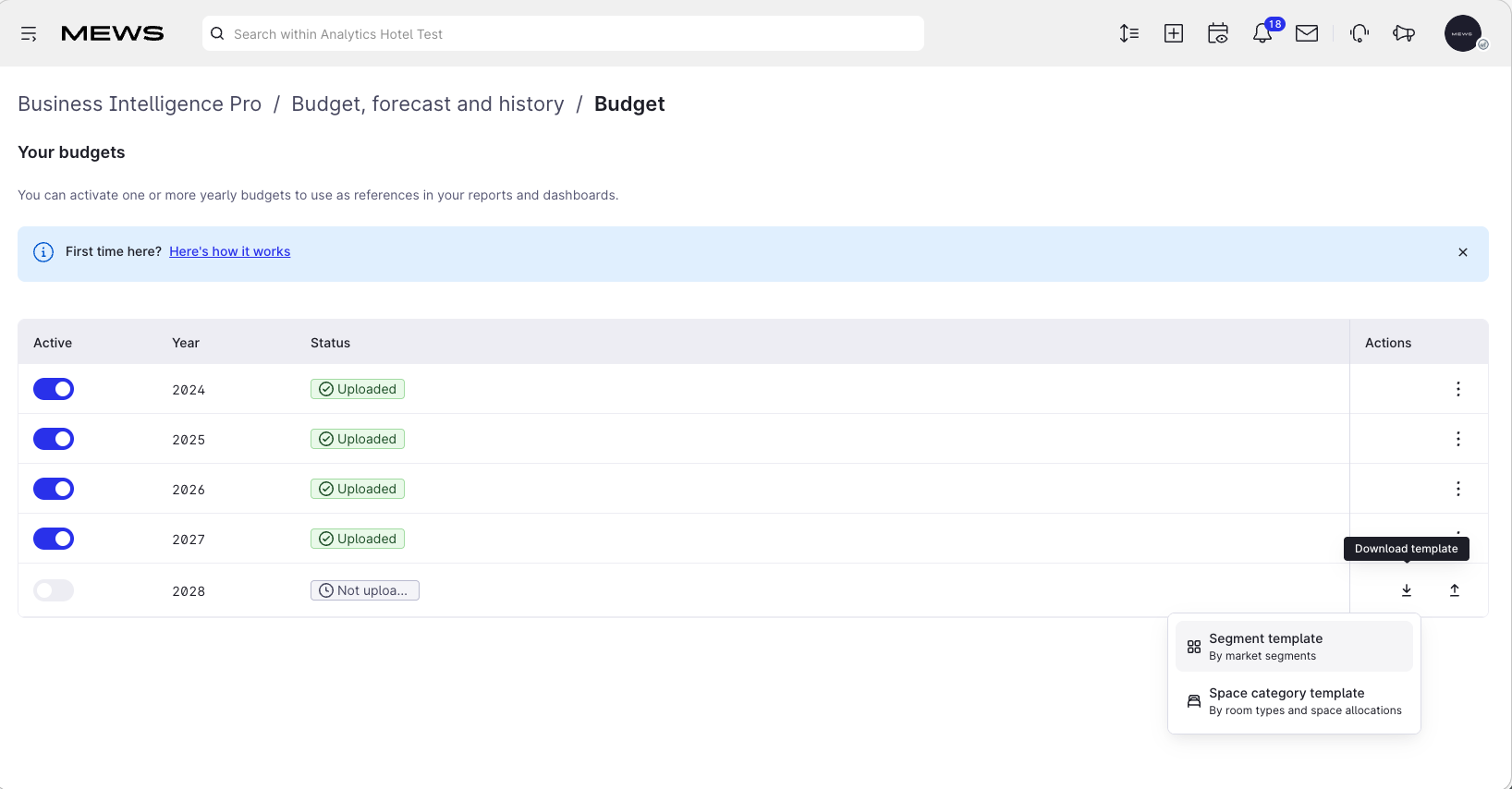The height and width of the screenshot is (789, 1512).
Task: Open Here's how it works link
Action: [x=229, y=251]
